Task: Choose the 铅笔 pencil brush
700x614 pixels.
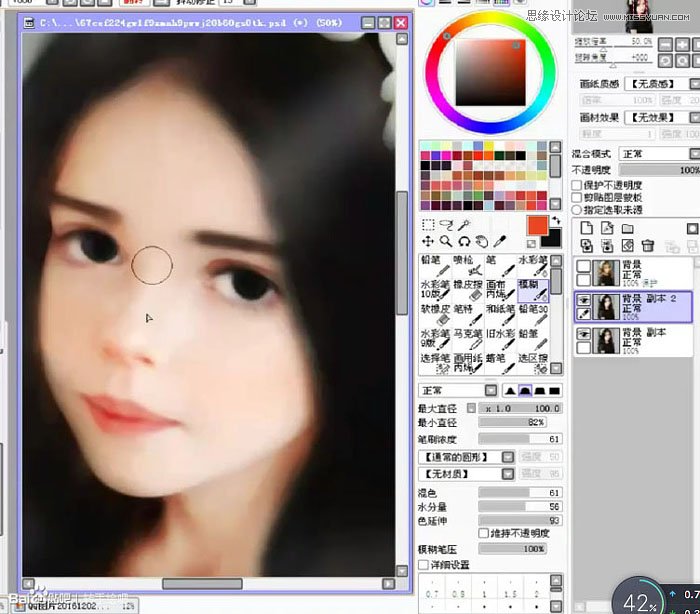Action: tap(435, 266)
